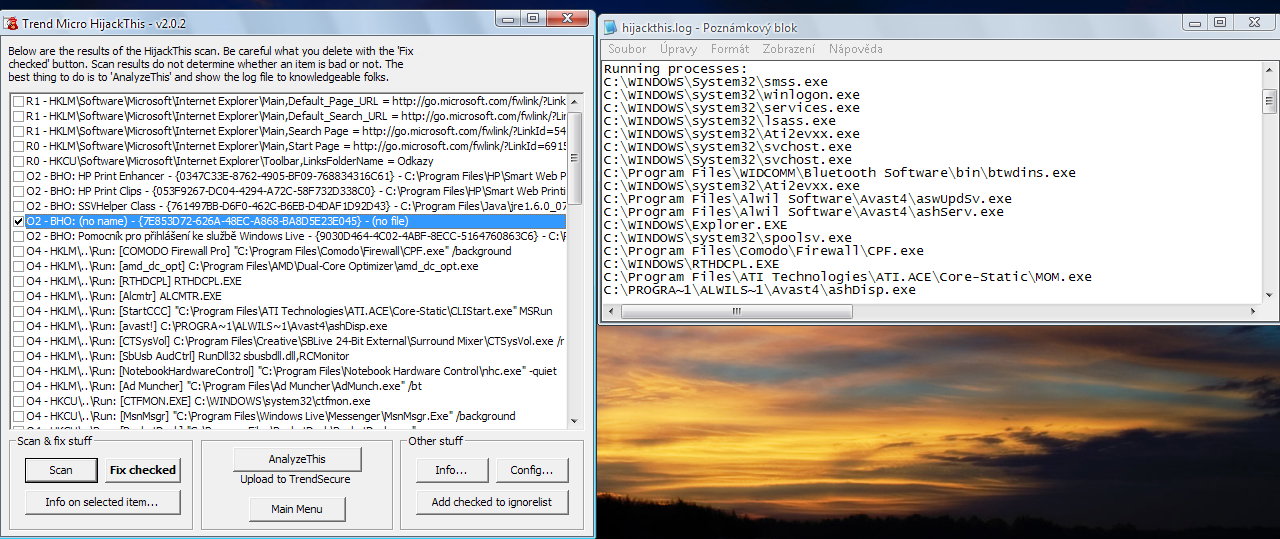Screen dimensions: 1280x539
Task: Check the CTFMON.EXE entry checkbox
Action: [19, 401]
